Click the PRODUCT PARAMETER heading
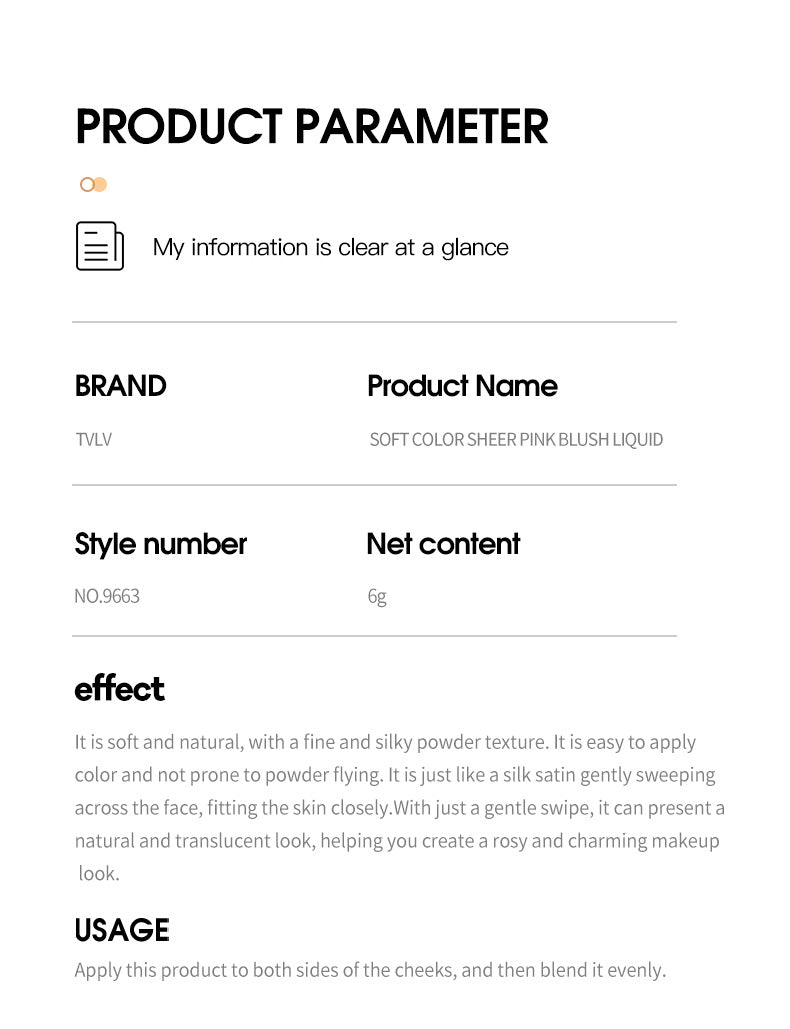This screenshot has height=1029, width=790. [312, 127]
